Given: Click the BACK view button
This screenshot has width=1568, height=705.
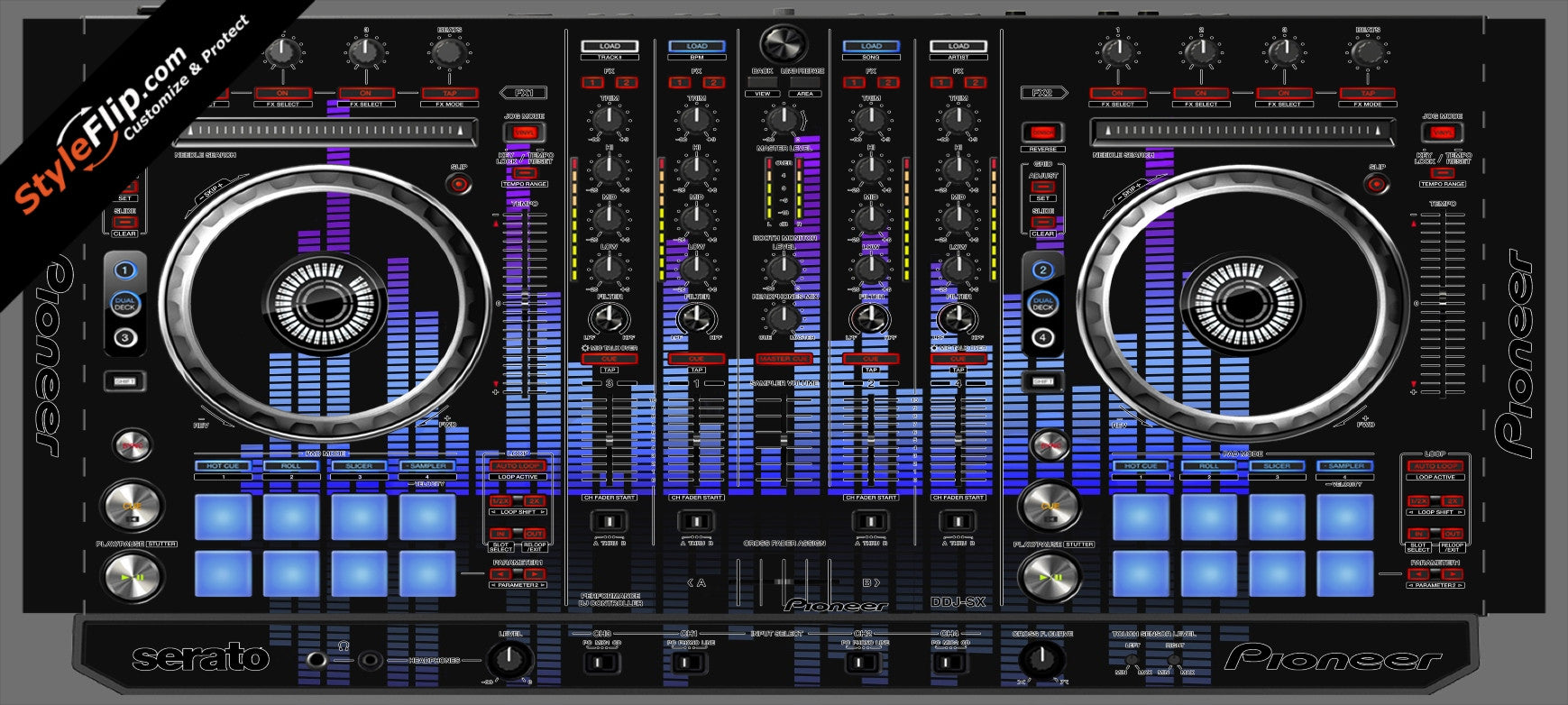Looking at the screenshot, I should 762,82.
